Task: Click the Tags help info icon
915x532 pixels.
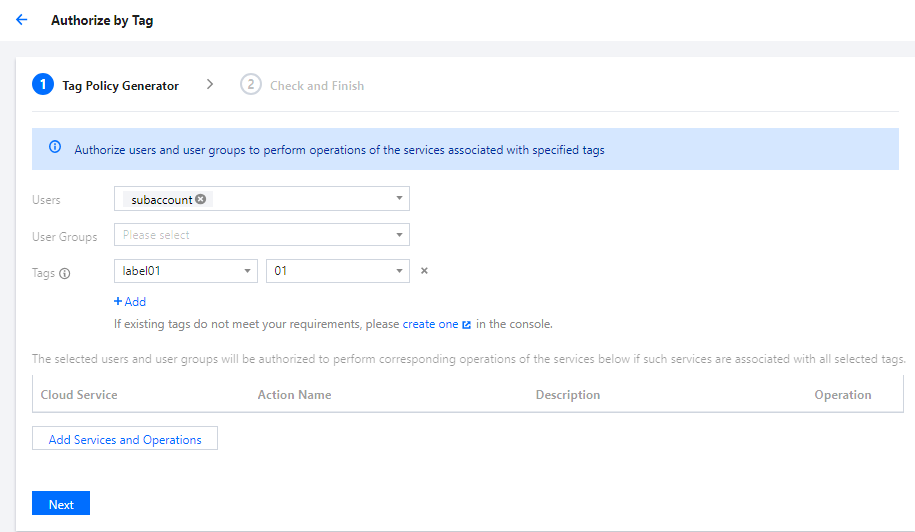Action: [65, 273]
